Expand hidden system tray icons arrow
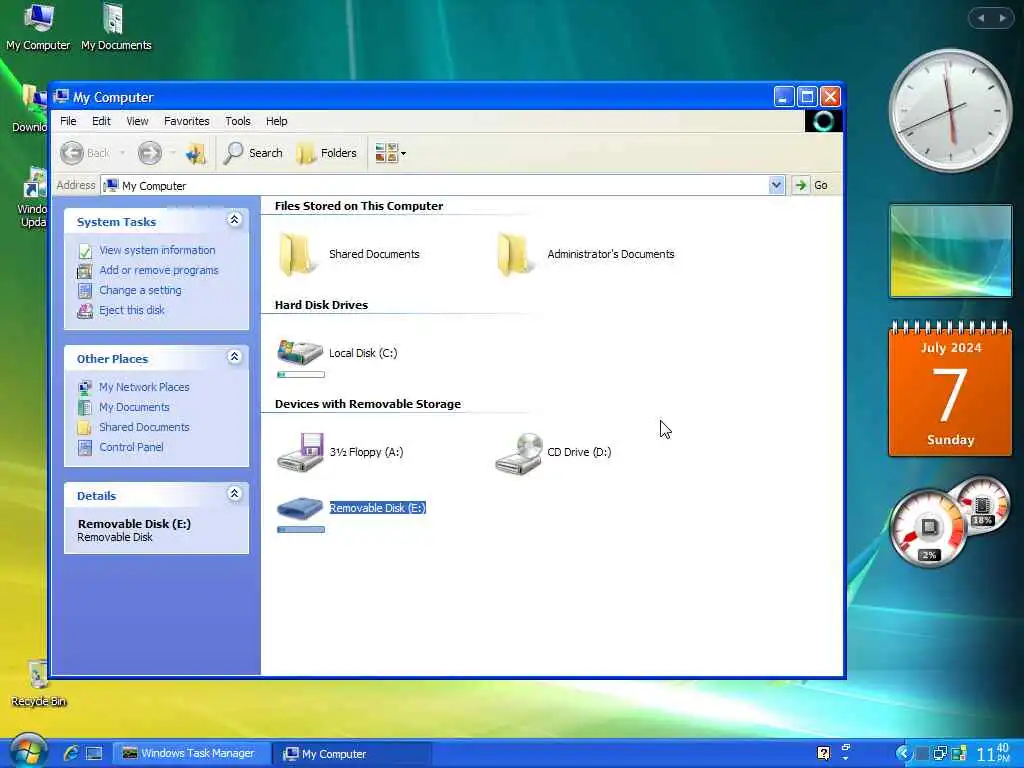This screenshot has width=1024, height=768. 903,753
